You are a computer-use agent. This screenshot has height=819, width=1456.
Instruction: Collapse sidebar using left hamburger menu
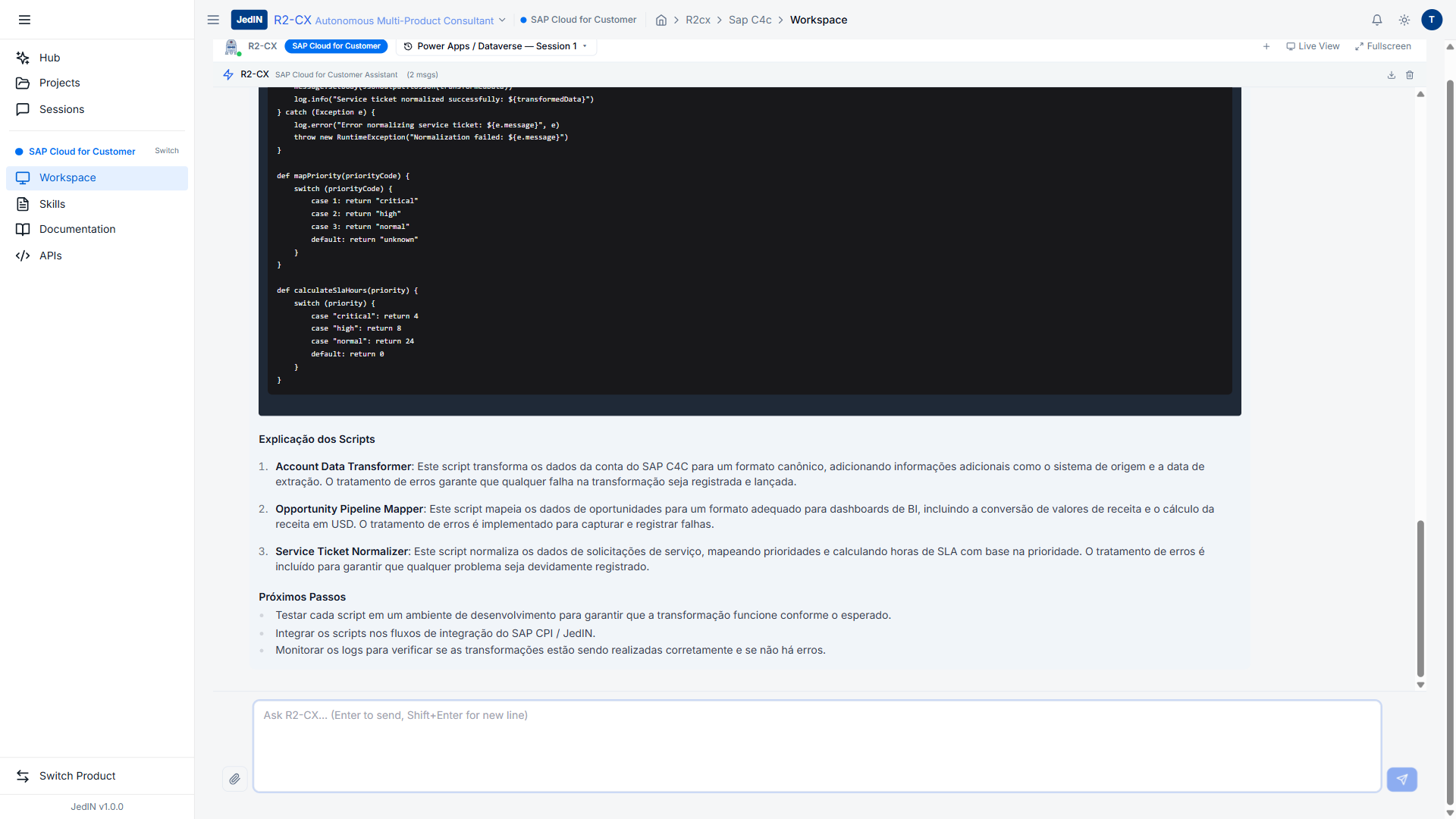25,20
